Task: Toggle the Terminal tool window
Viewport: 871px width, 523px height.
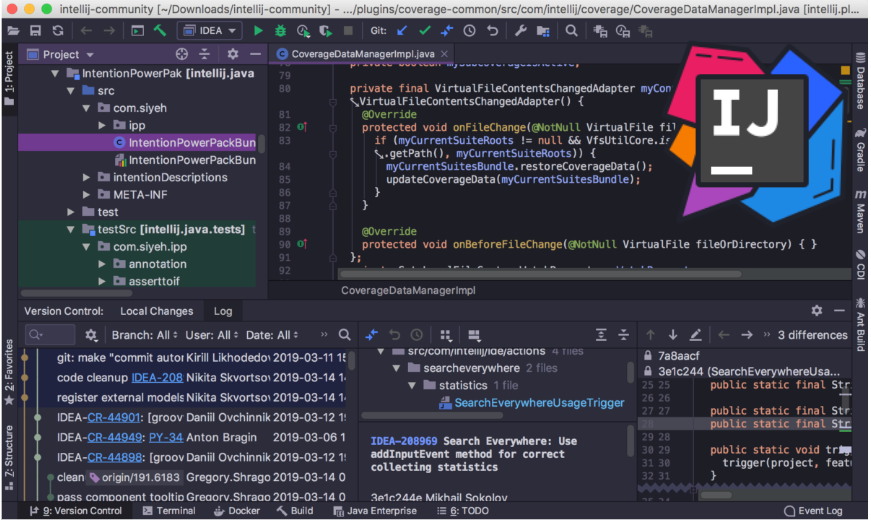Action: [x=169, y=511]
